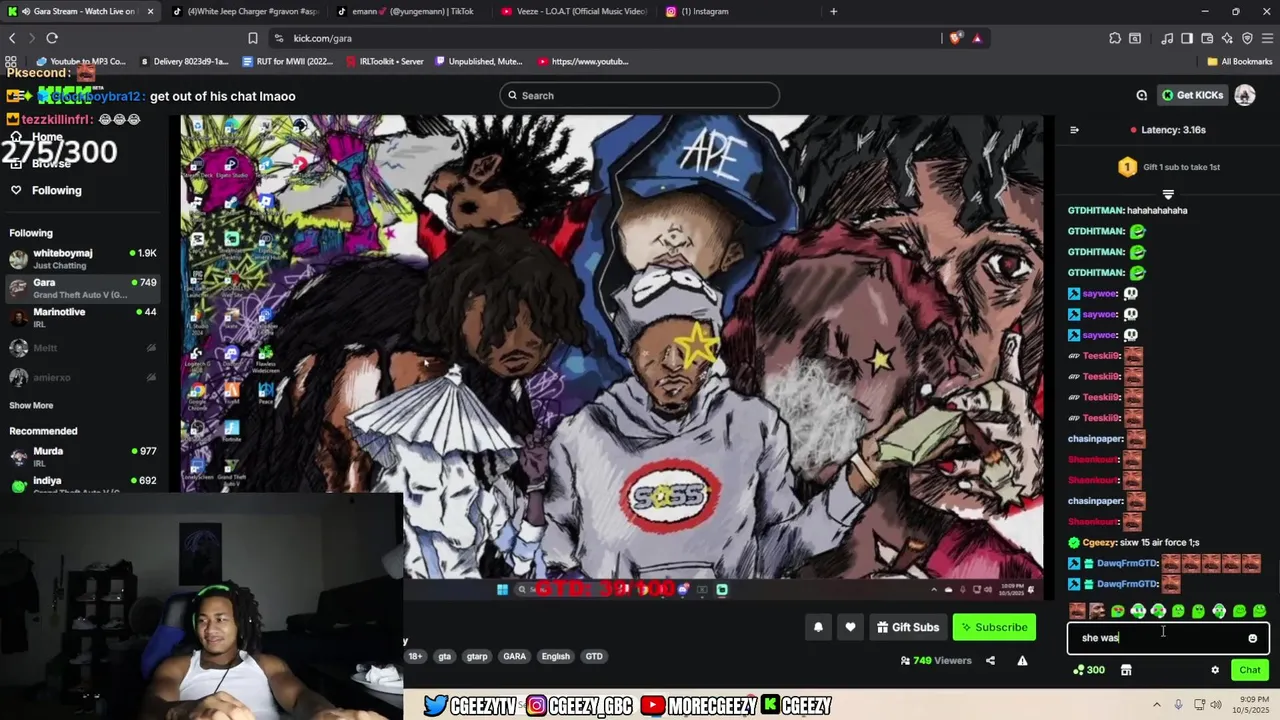Send message with green Chat button

tap(1250, 670)
